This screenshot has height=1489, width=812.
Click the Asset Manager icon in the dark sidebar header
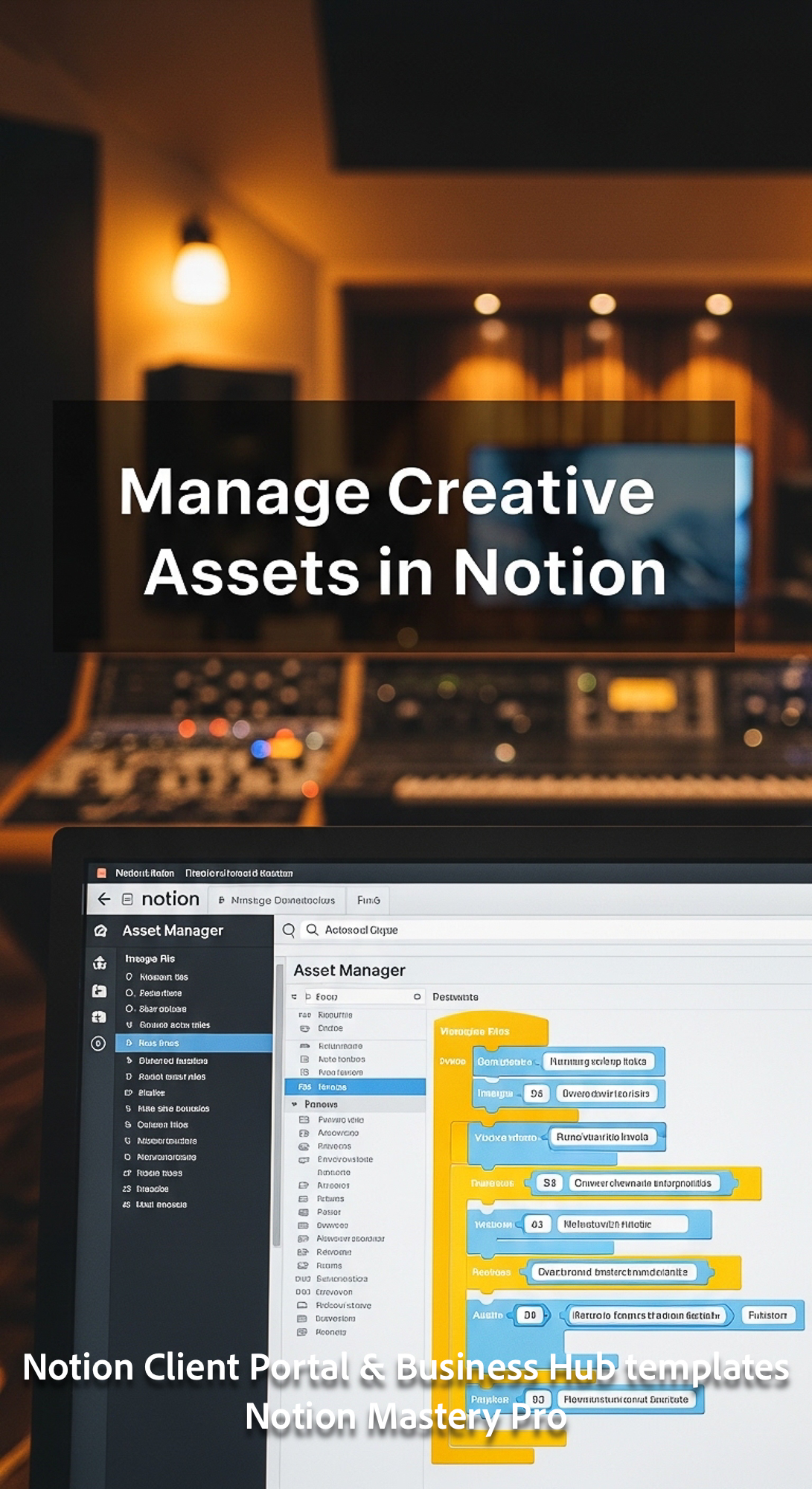pyautogui.click(x=100, y=931)
